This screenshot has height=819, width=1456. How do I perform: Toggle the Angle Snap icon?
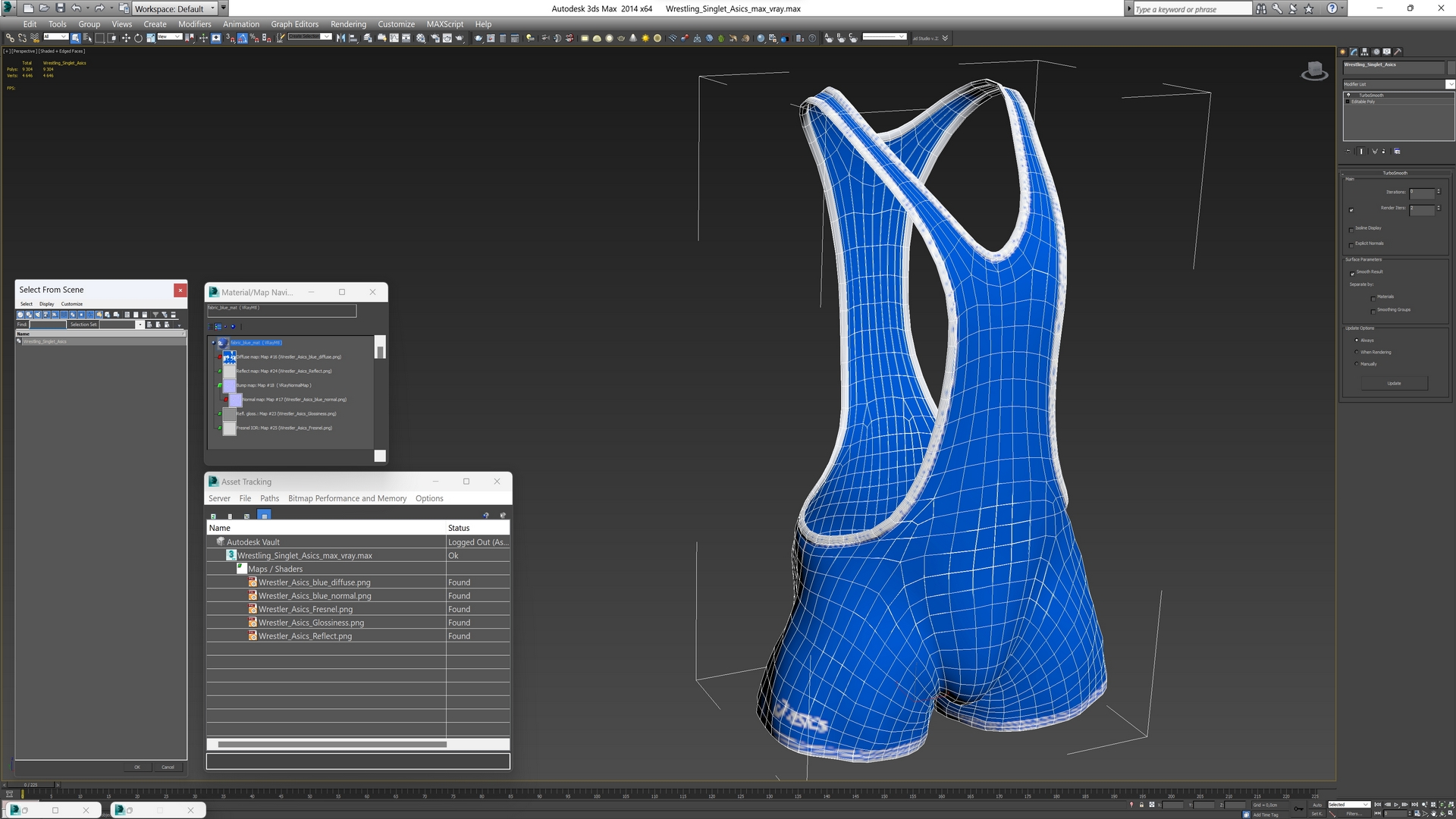click(x=243, y=38)
